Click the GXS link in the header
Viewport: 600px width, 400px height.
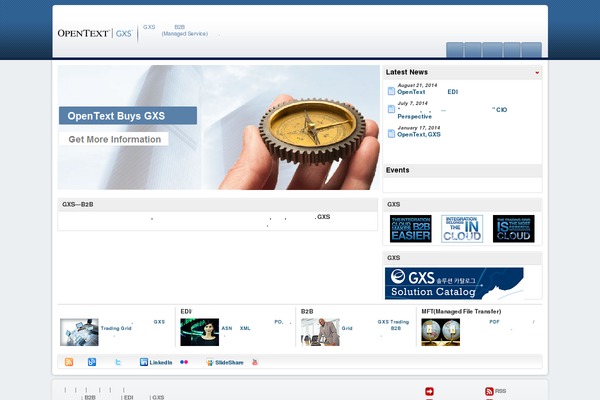click(x=149, y=27)
